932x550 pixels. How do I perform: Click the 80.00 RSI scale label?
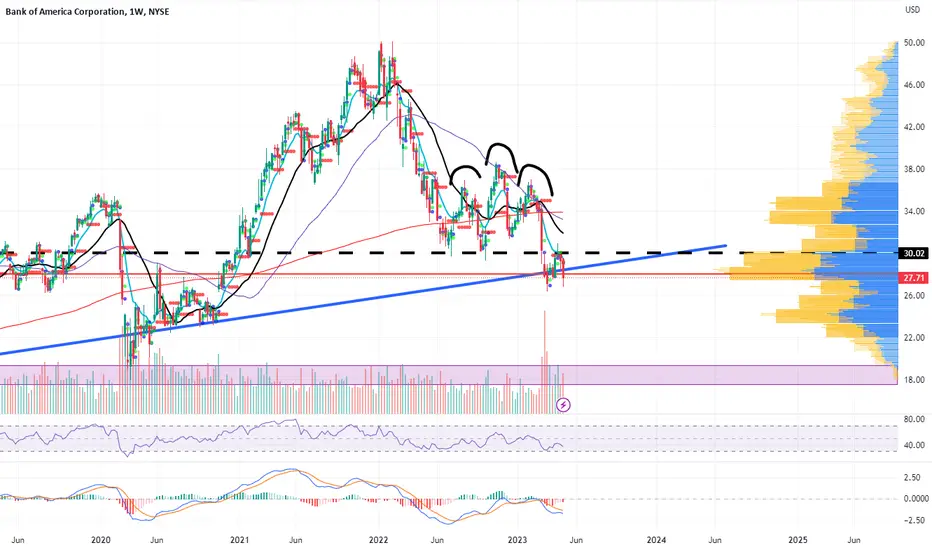pyautogui.click(x=914, y=419)
